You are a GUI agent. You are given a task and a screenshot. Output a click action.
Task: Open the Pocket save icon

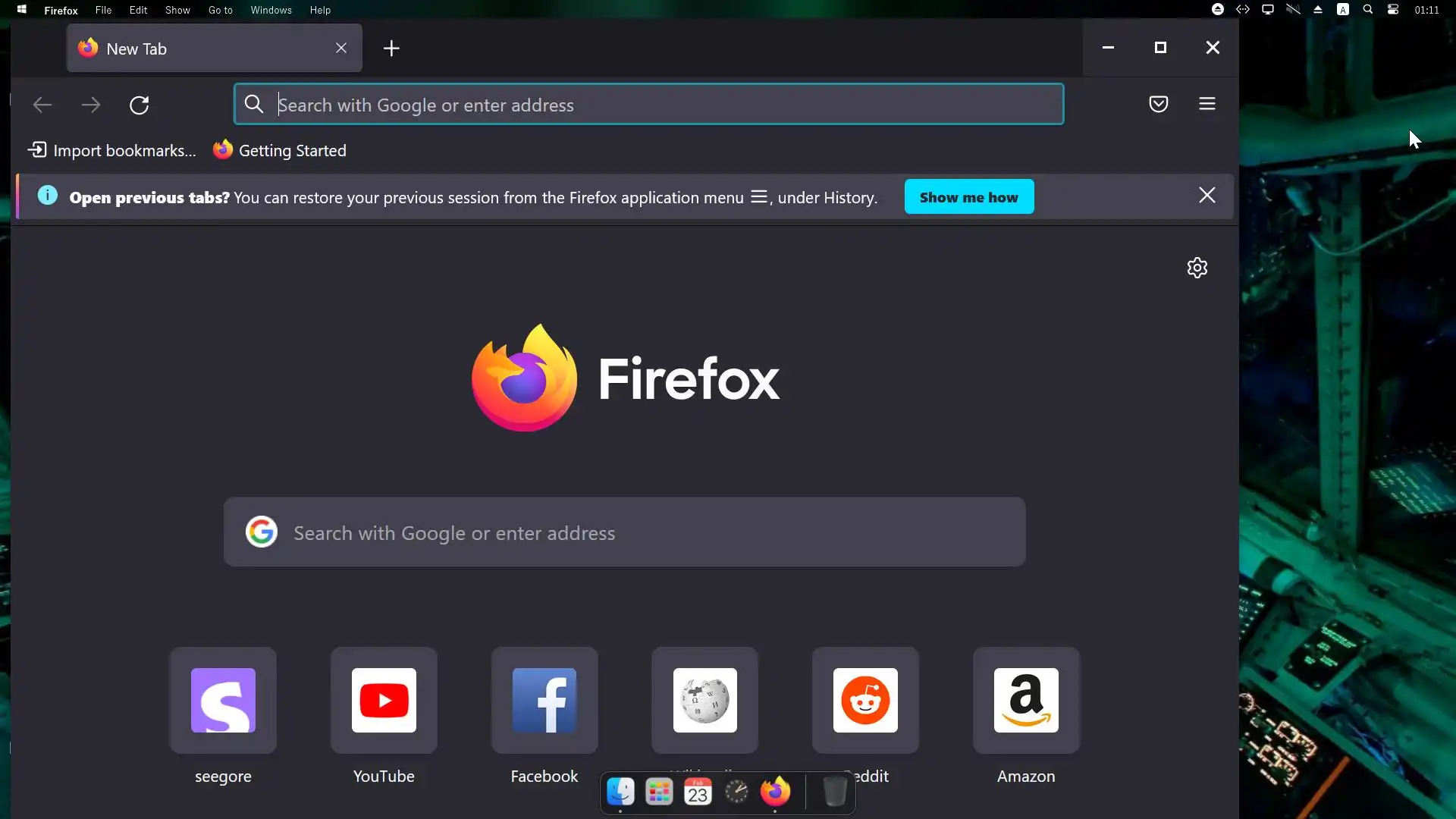point(1158,104)
